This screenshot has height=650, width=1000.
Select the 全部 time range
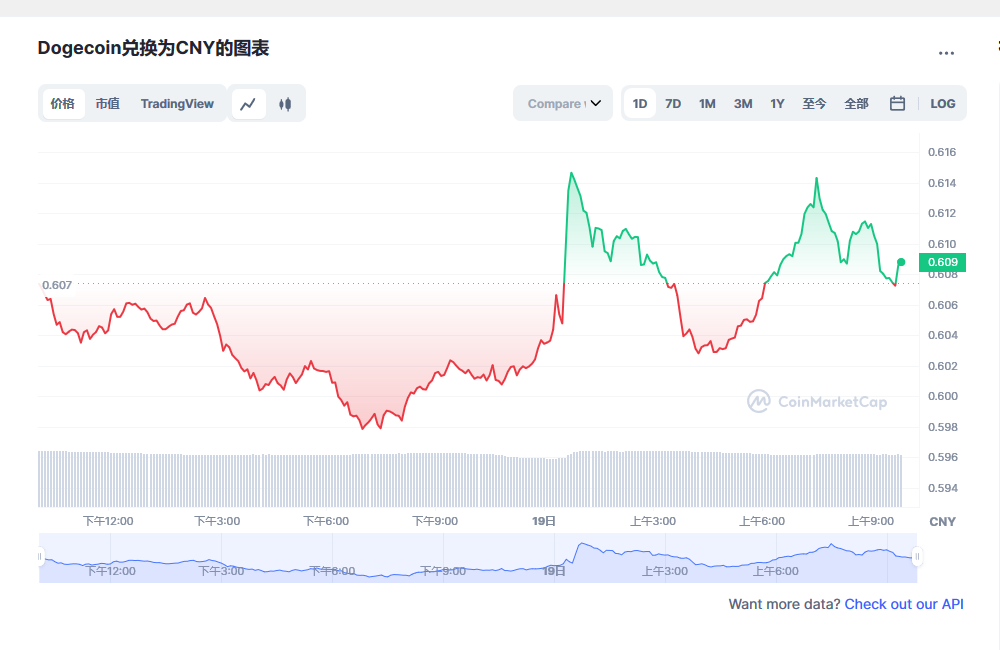pyautogui.click(x=856, y=103)
